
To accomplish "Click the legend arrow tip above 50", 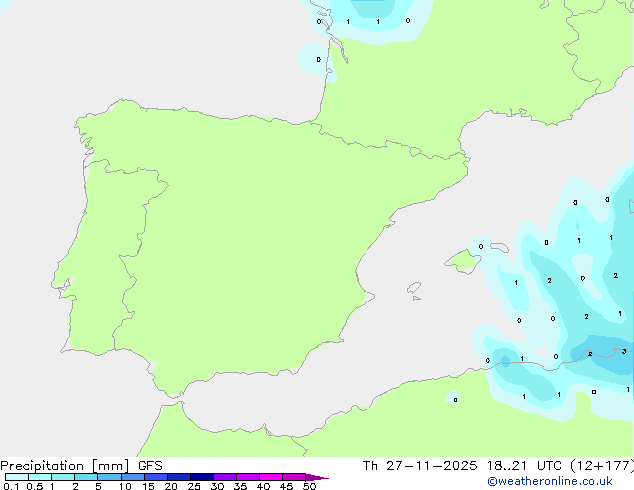I will [317, 477].
